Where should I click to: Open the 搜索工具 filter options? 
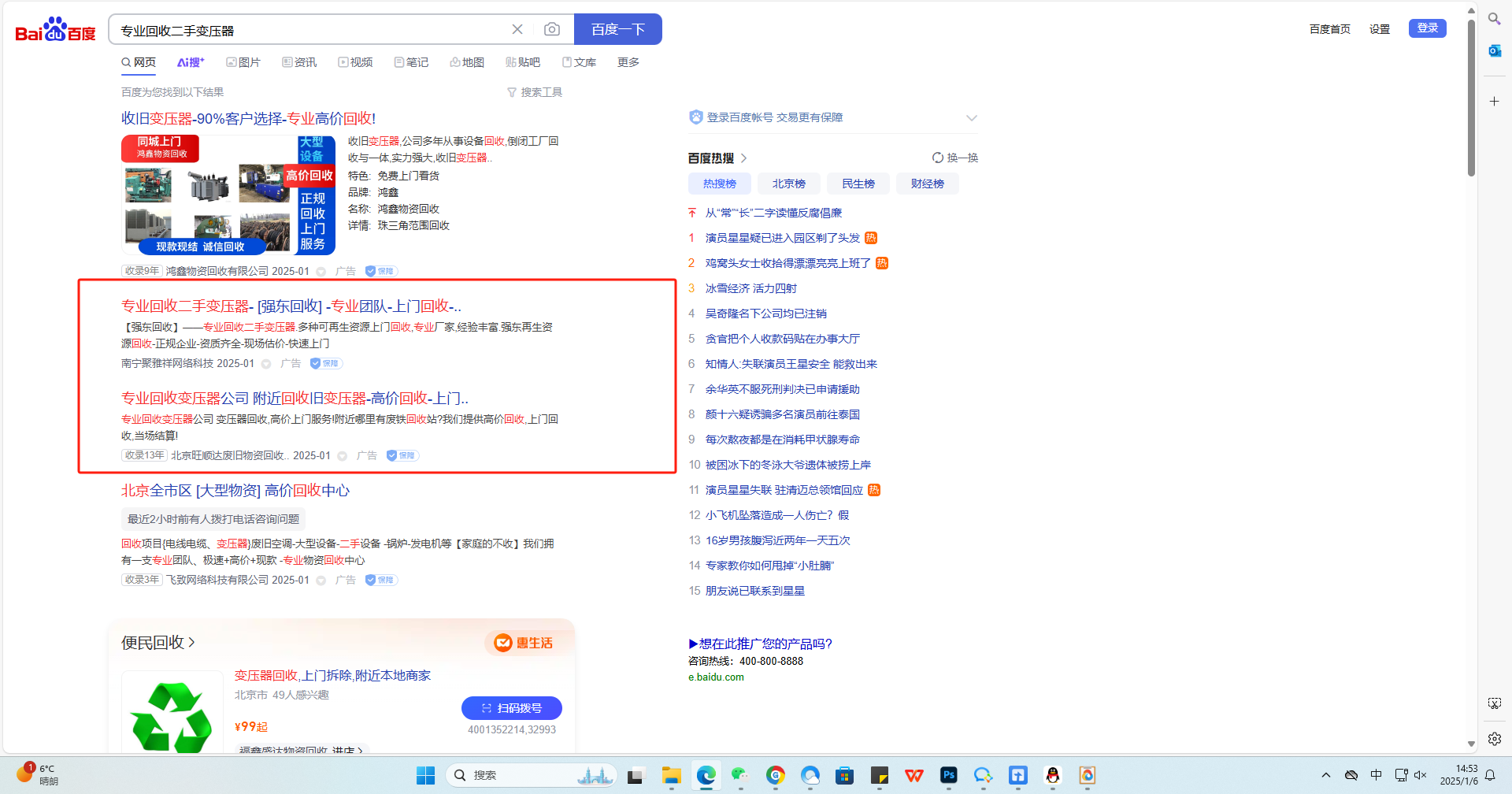535,92
